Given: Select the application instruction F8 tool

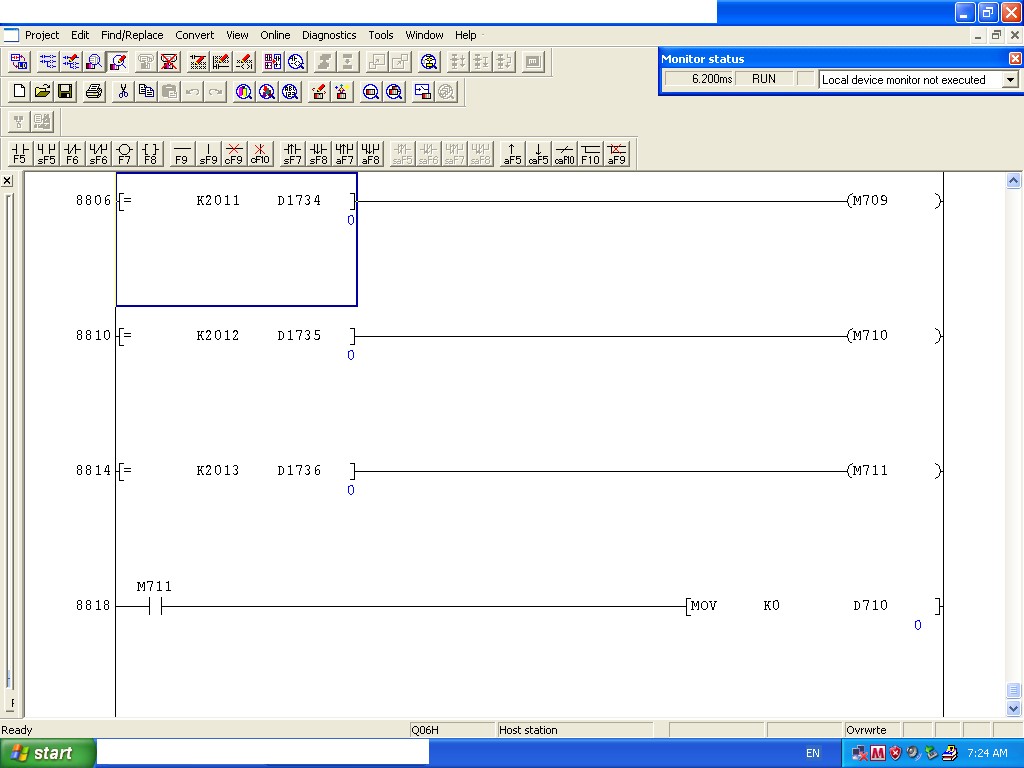Looking at the screenshot, I should coord(149,153).
